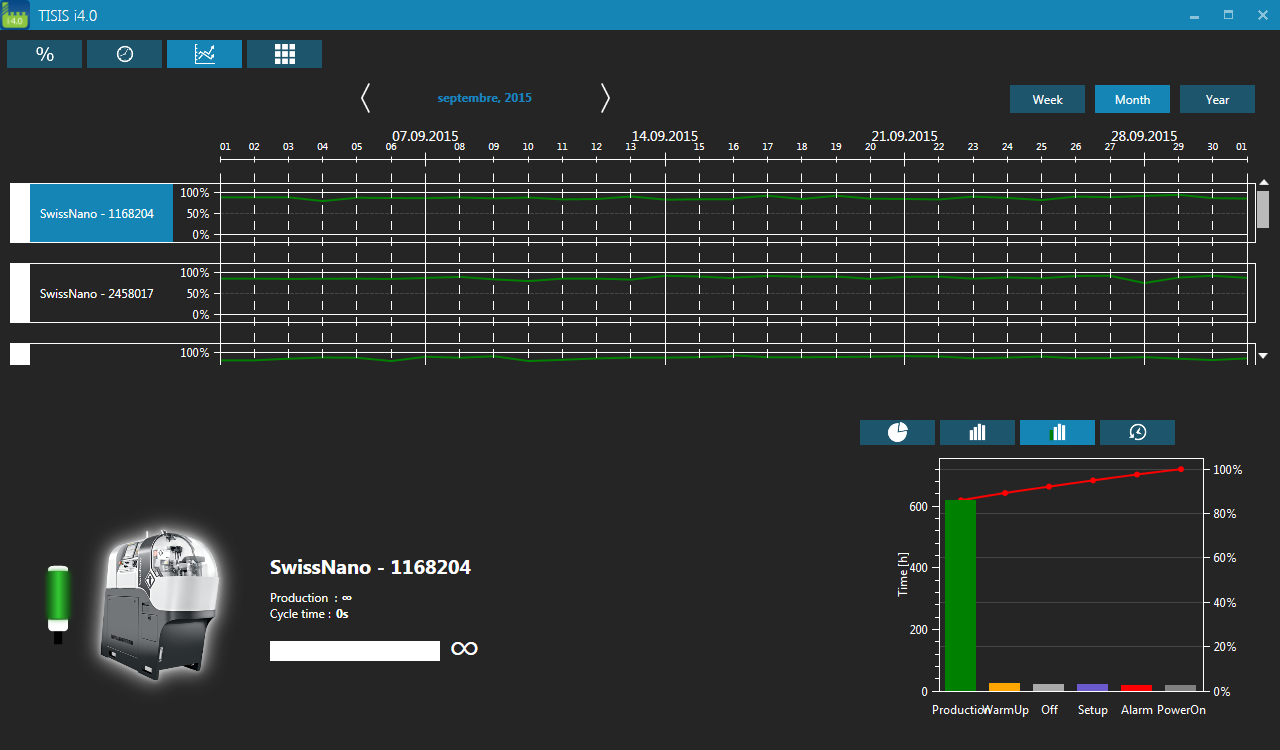
Task: Switch time range to Month
Action: pos(1132,99)
